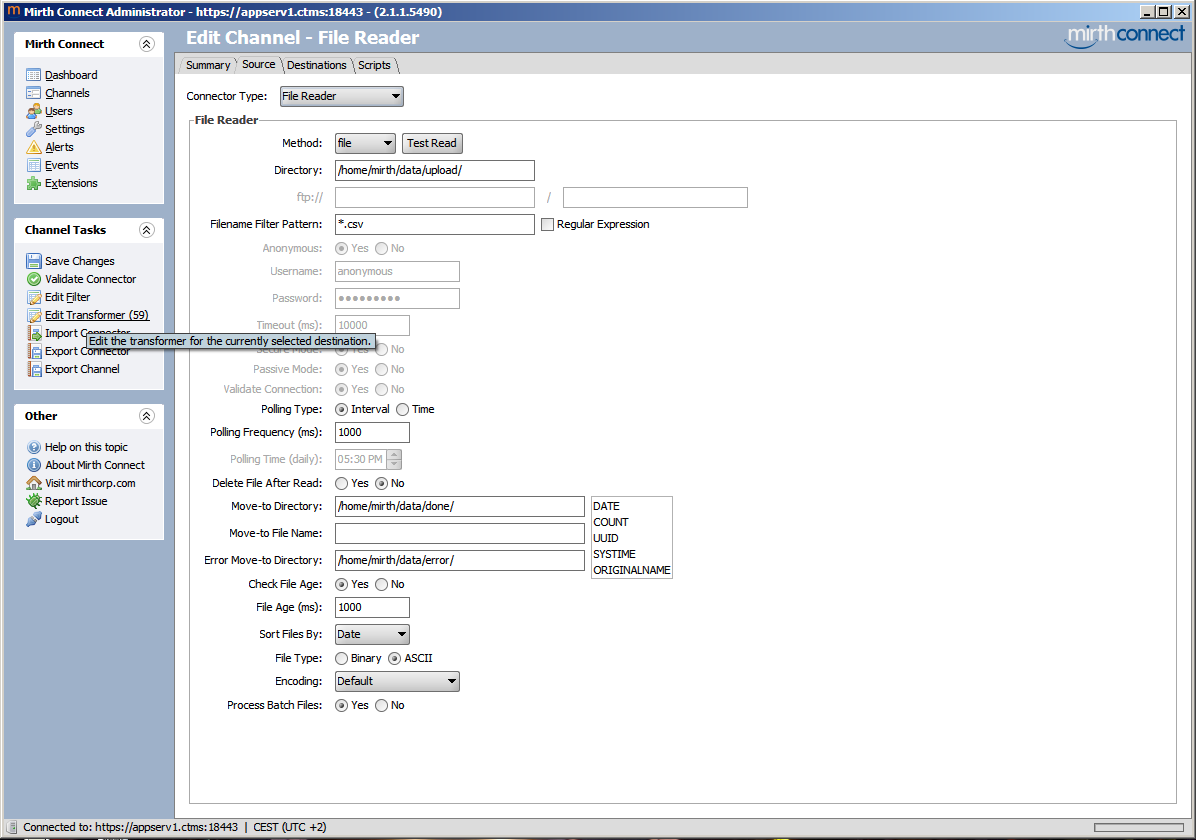Click the Directory input field
Screen dimensions: 1196x840
(x=435, y=170)
